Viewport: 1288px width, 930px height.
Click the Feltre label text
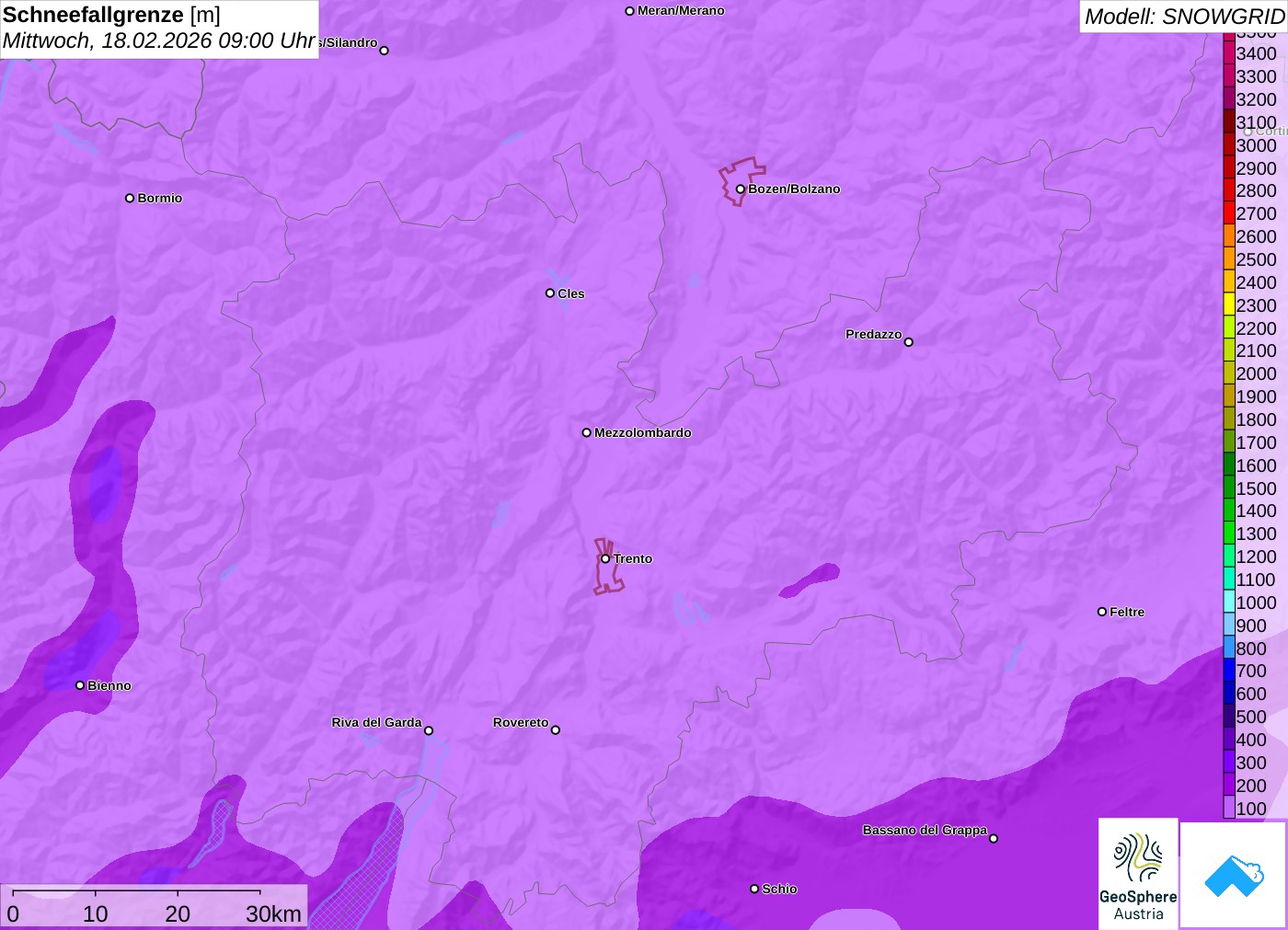point(1127,612)
